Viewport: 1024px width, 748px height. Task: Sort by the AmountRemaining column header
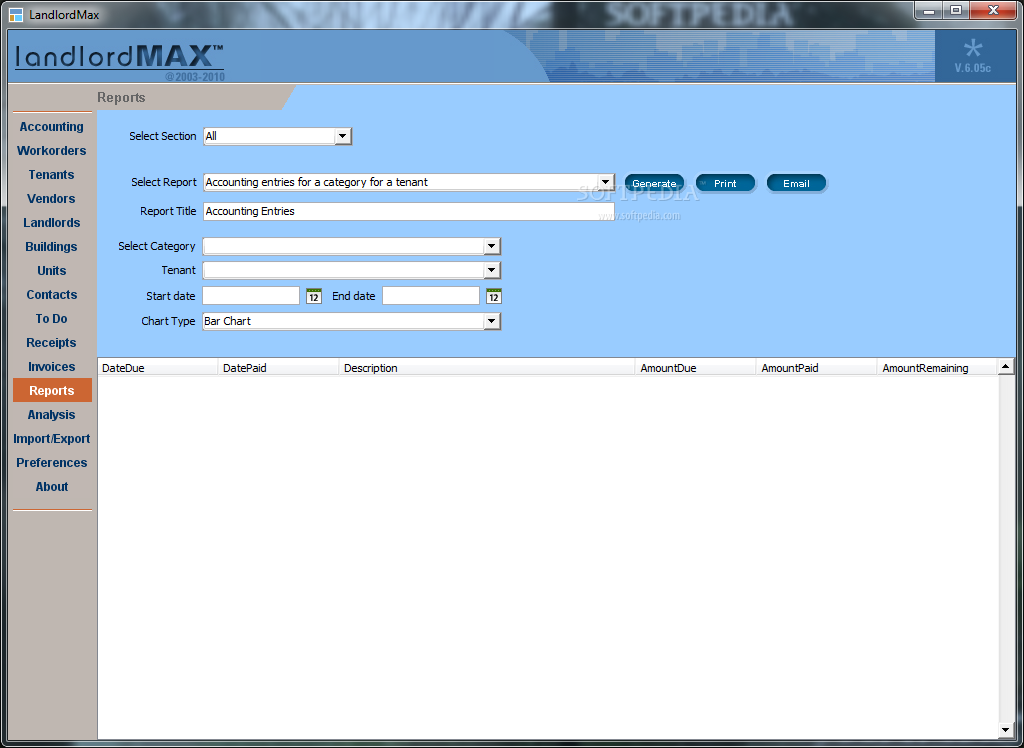pos(937,368)
